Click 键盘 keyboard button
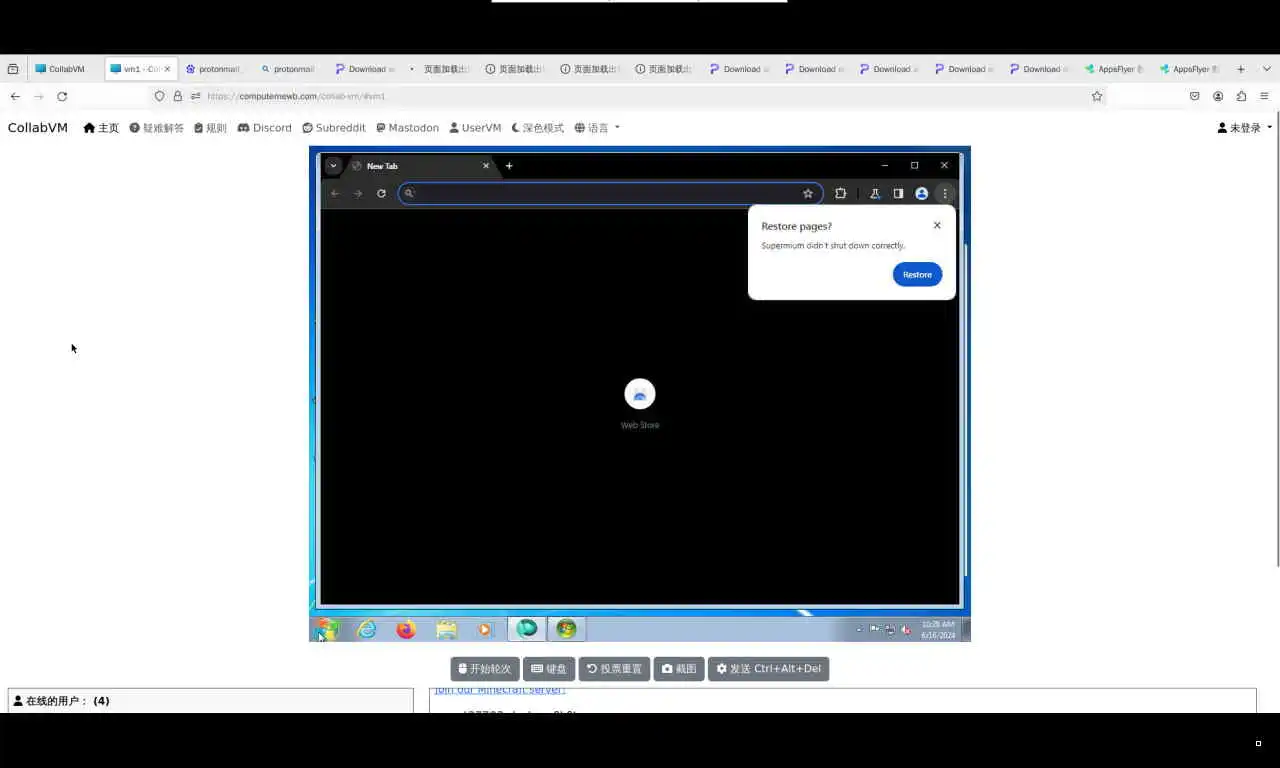The image size is (1280, 768). 549,669
